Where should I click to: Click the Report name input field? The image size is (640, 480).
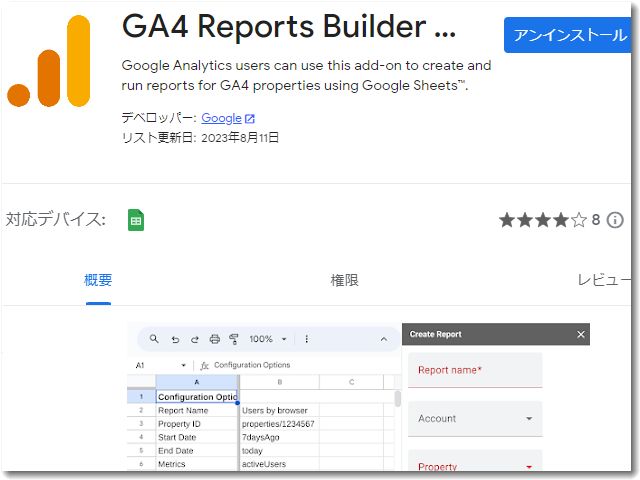point(475,370)
